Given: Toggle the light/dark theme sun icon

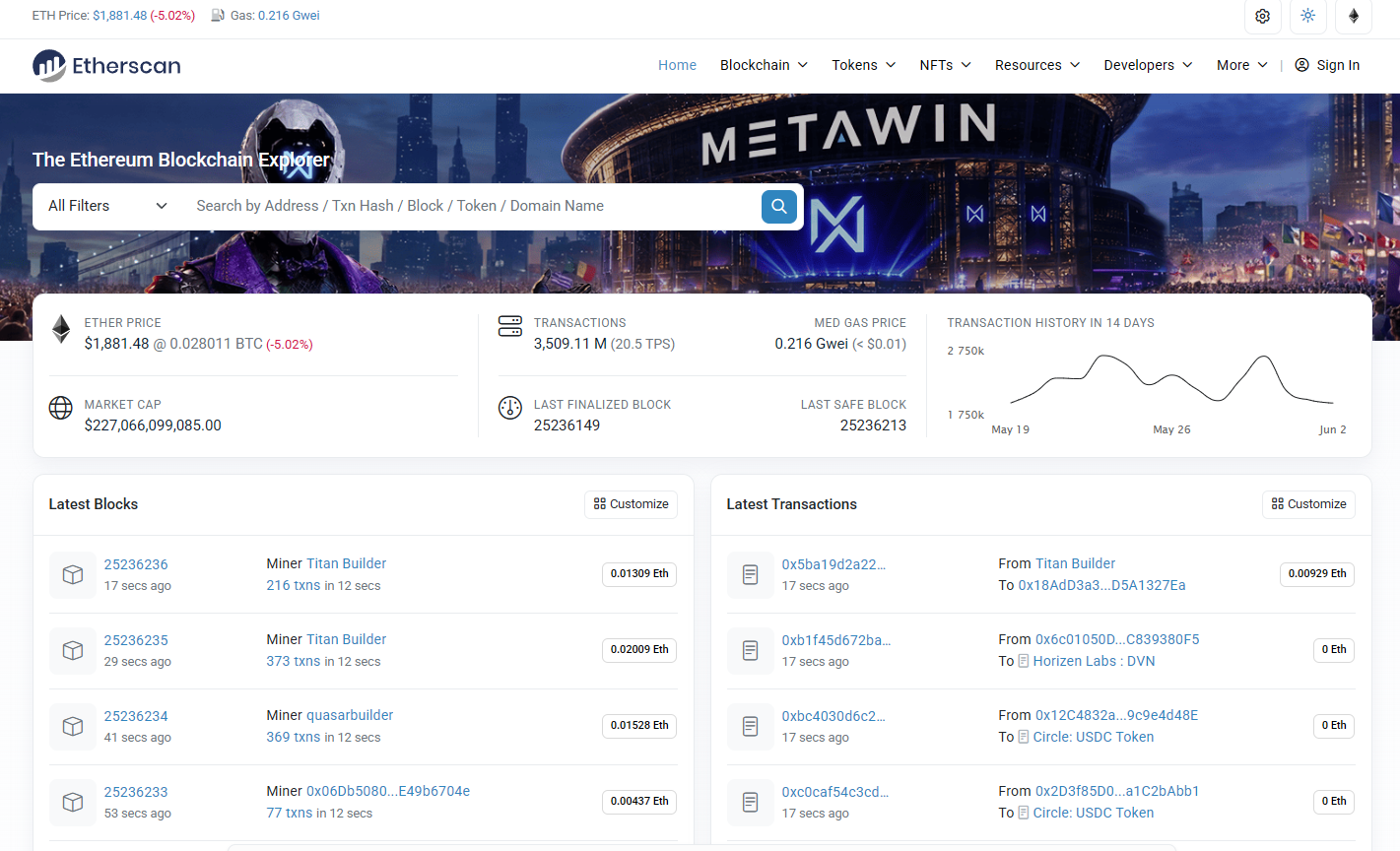Looking at the screenshot, I should (x=1307, y=16).
